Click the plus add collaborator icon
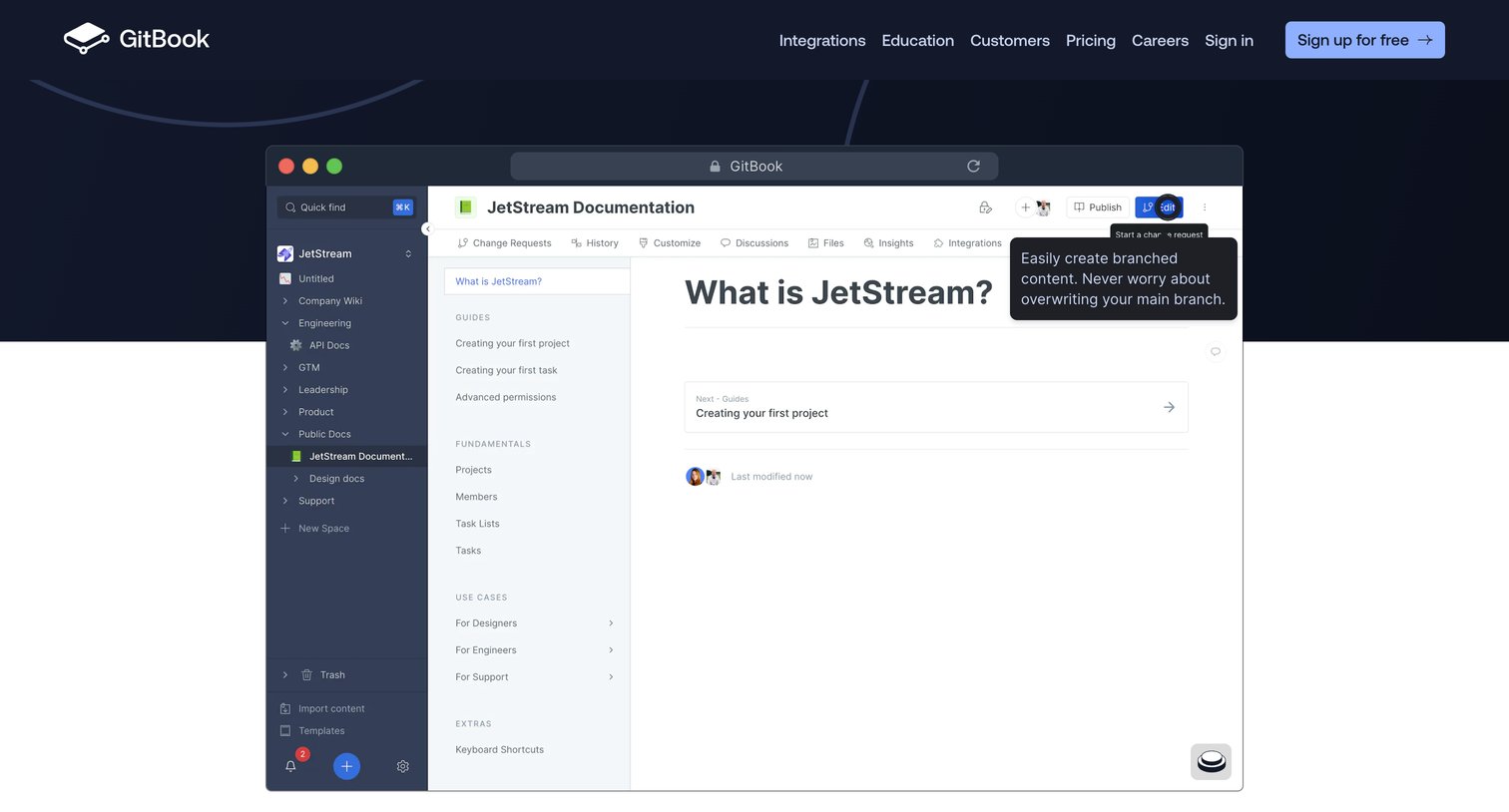Image resolution: width=1509 pixels, height=812 pixels. click(1025, 207)
